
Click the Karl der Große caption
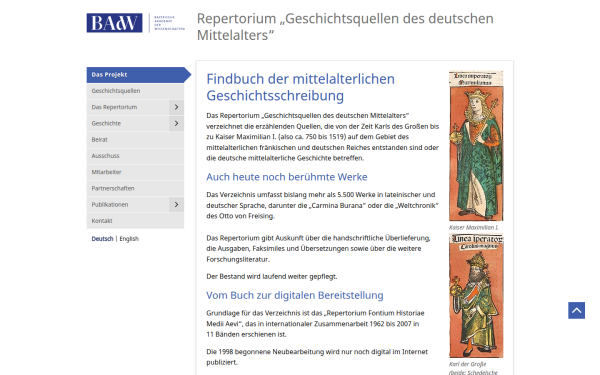coord(468,364)
